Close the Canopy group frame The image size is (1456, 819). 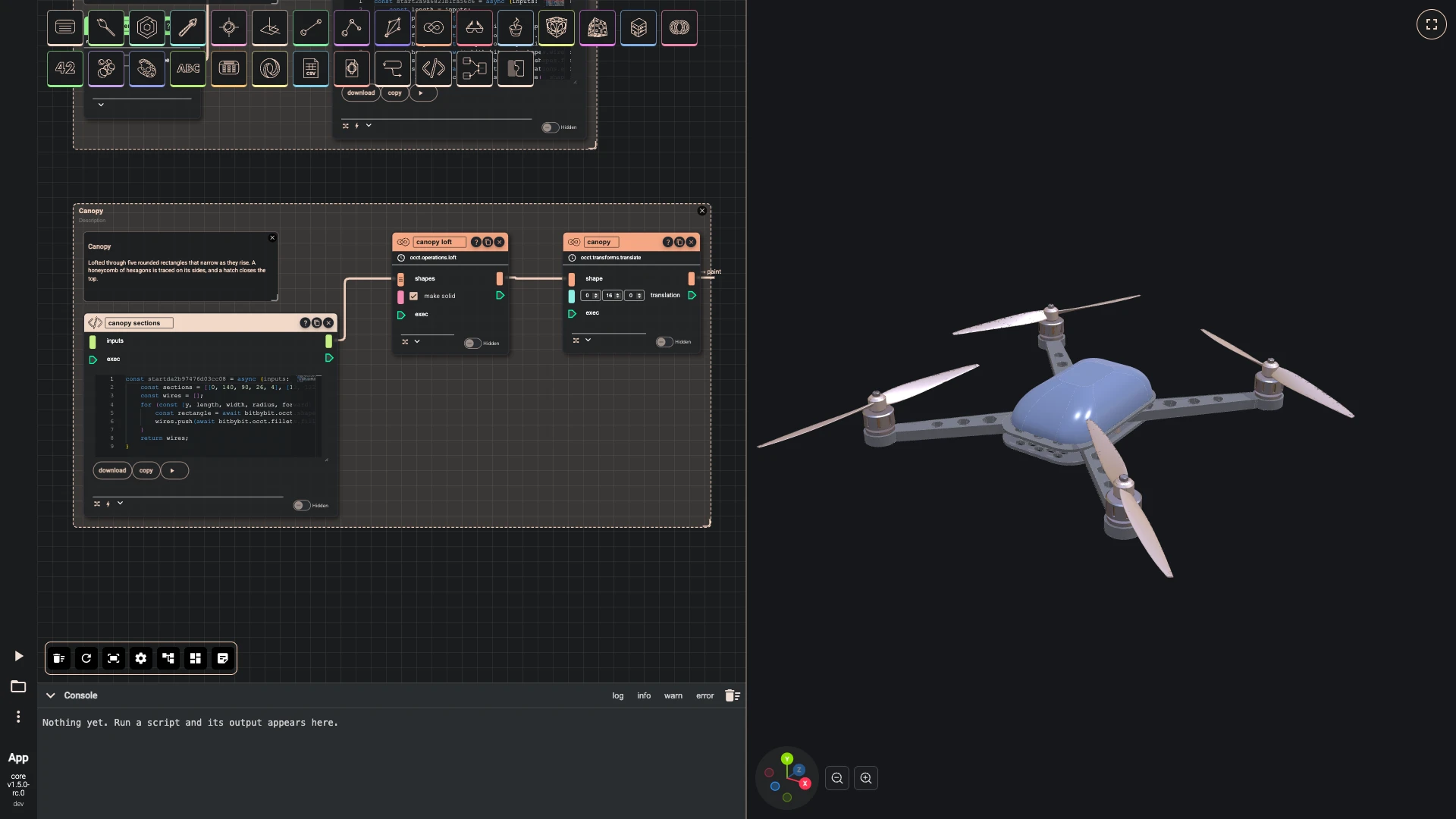[x=702, y=211]
